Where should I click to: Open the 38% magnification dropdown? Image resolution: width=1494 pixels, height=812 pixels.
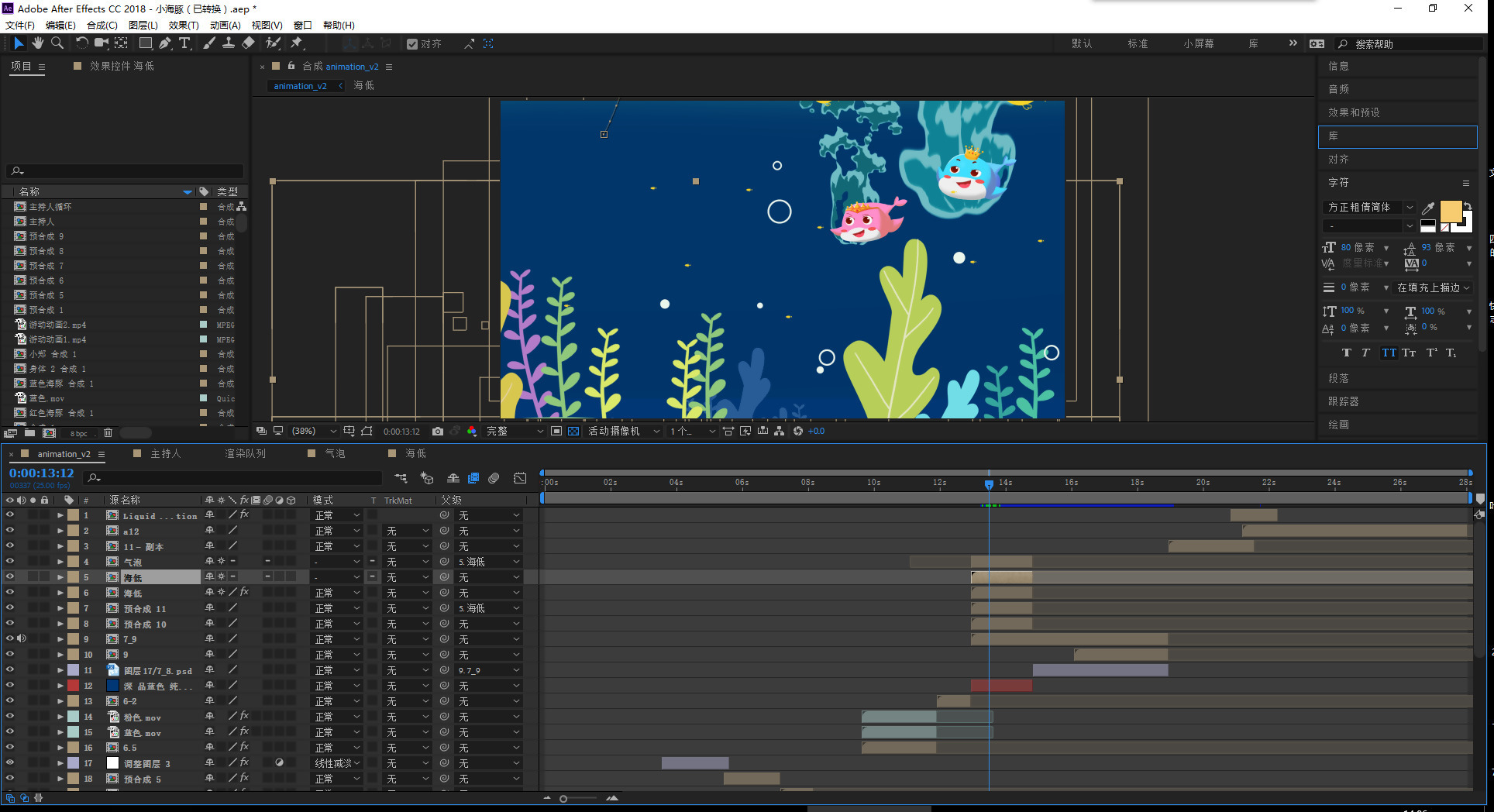(x=314, y=432)
